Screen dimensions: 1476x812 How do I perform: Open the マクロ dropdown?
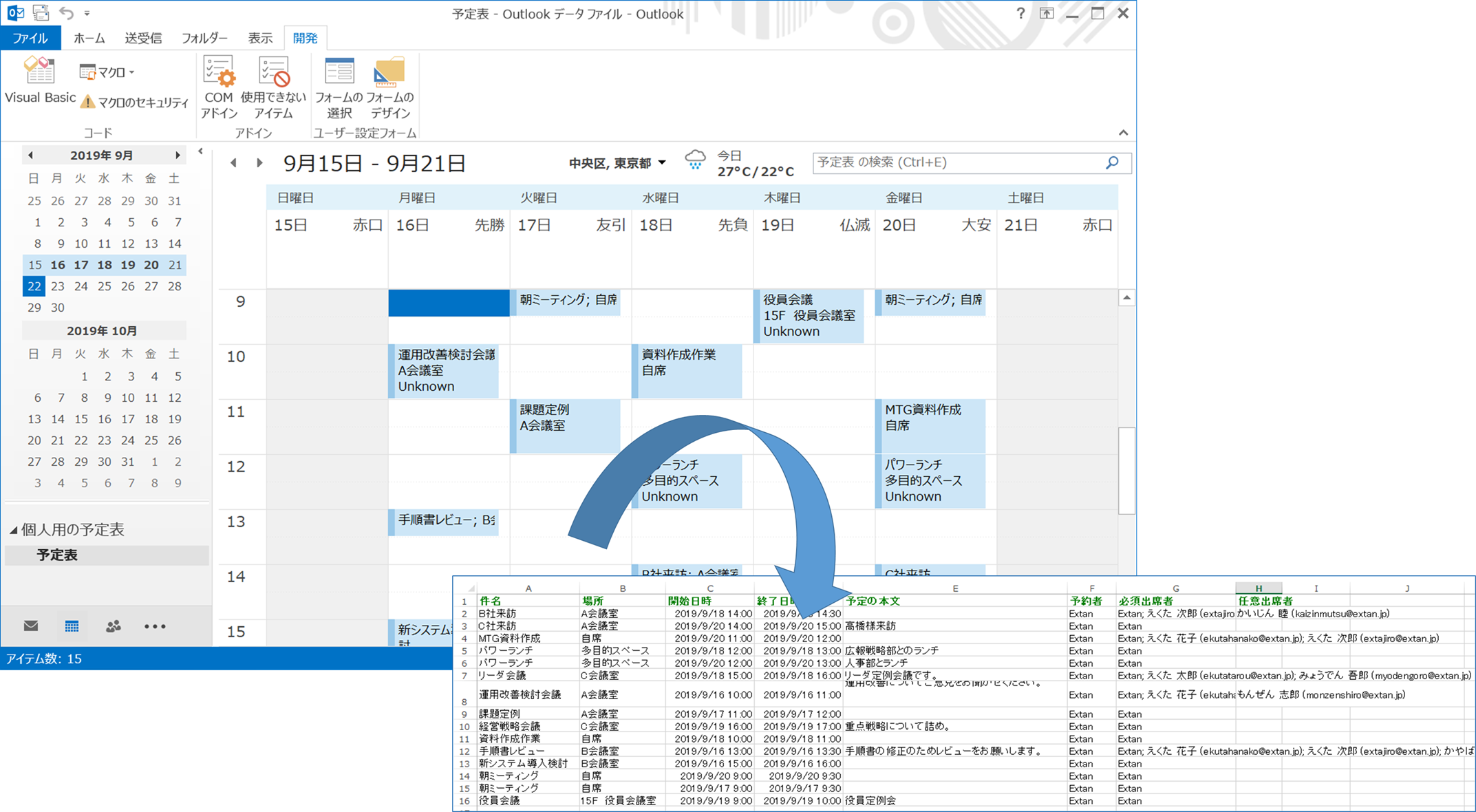click(x=107, y=72)
